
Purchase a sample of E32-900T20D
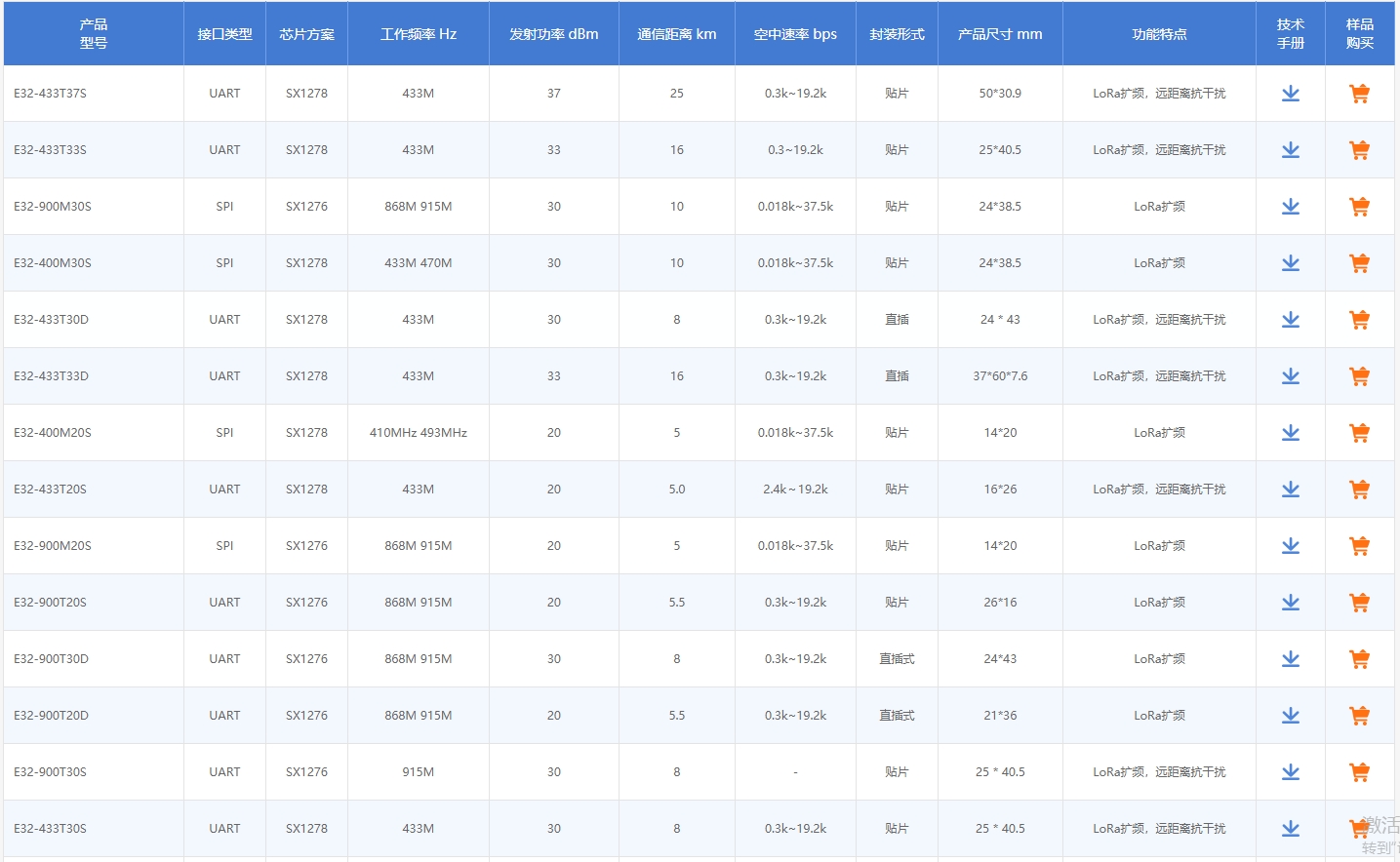coord(1359,716)
